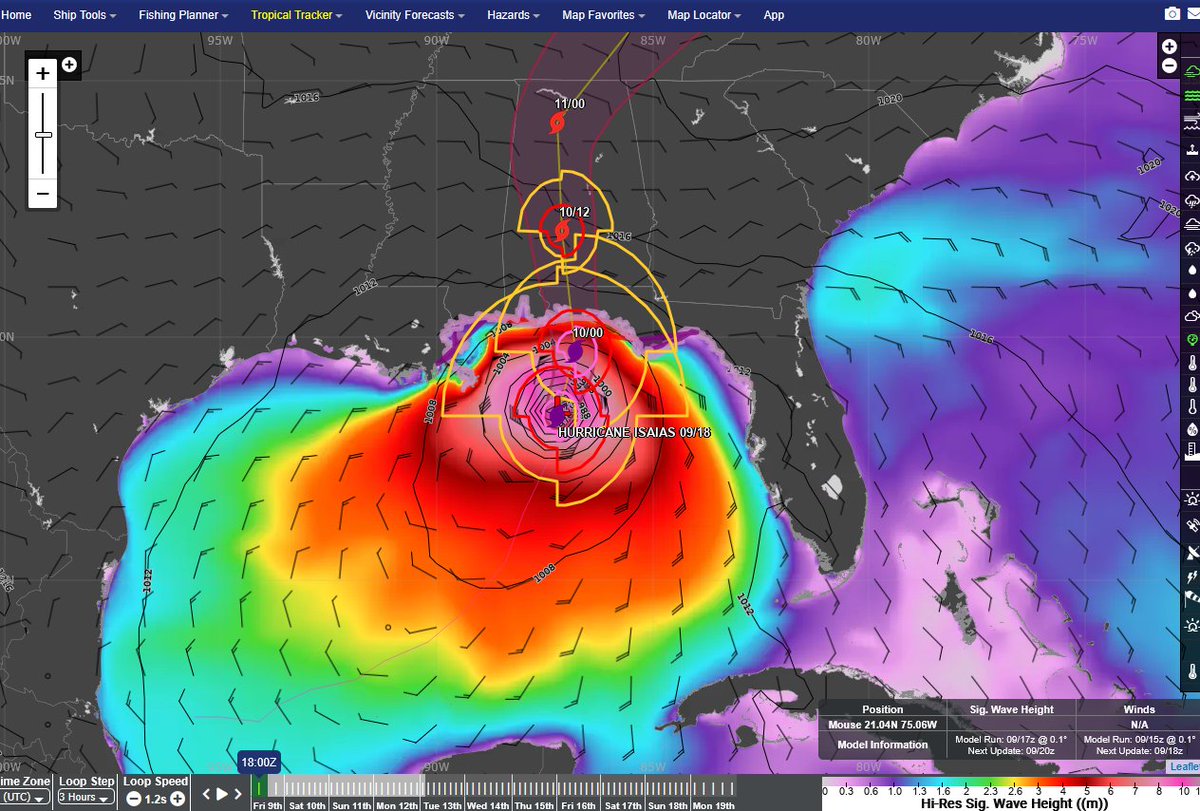This screenshot has width=1200, height=811.
Task: Expand the Map Favorites menu
Action: tap(604, 15)
